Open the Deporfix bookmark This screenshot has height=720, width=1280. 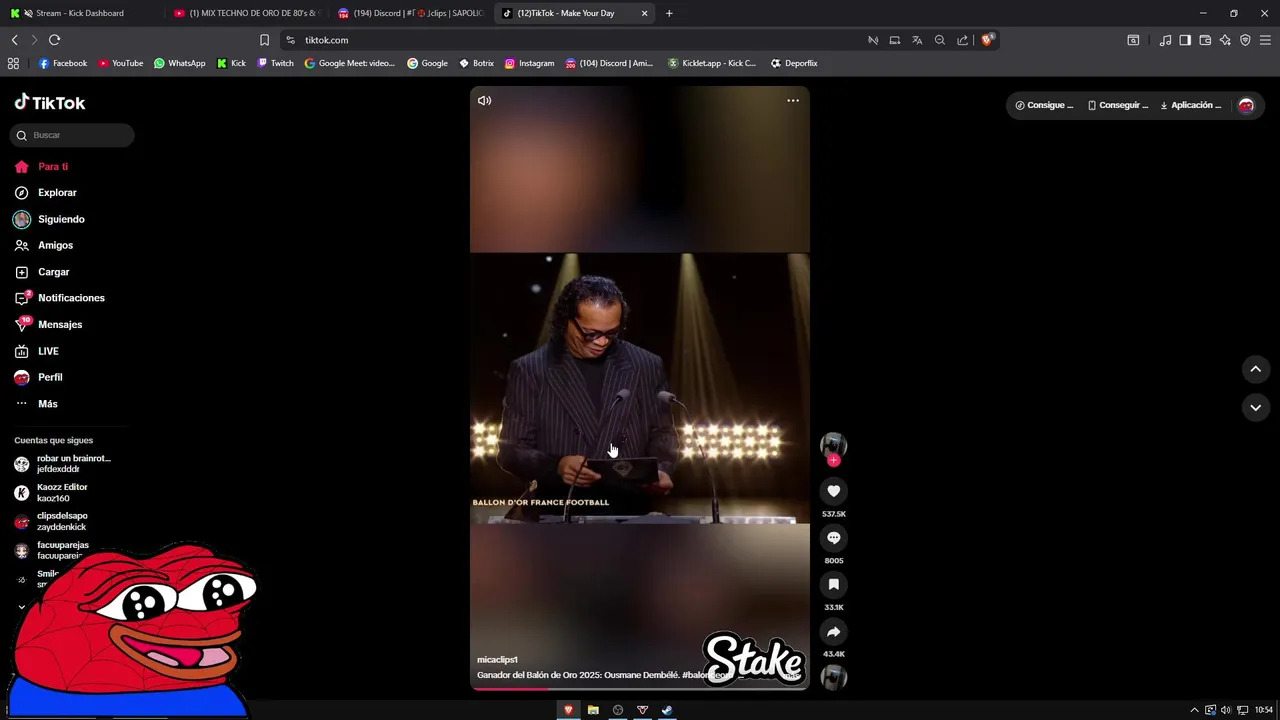(x=794, y=63)
